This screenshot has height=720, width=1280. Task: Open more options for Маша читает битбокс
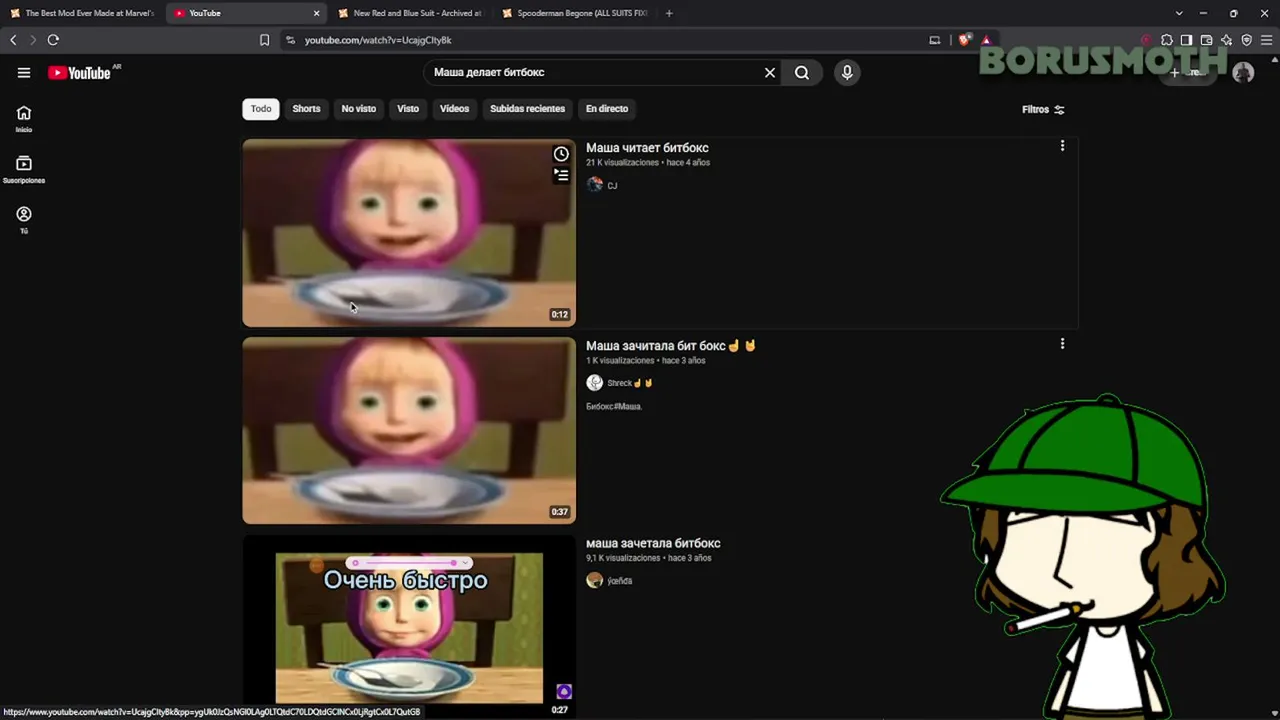coord(1062,146)
